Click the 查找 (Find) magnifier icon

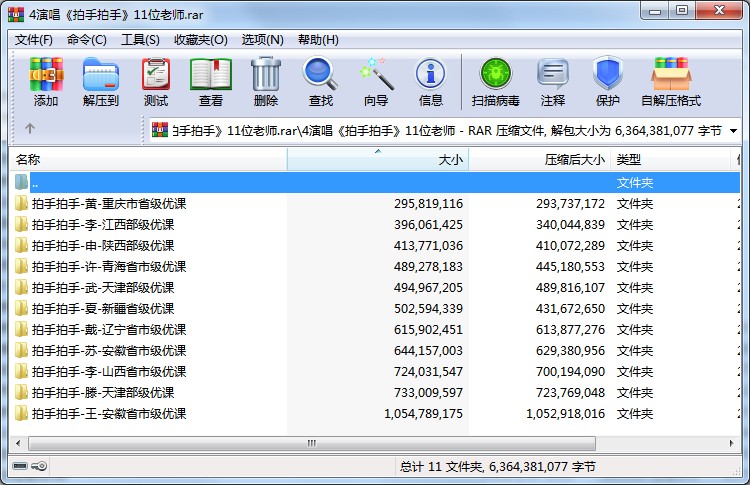click(x=320, y=75)
